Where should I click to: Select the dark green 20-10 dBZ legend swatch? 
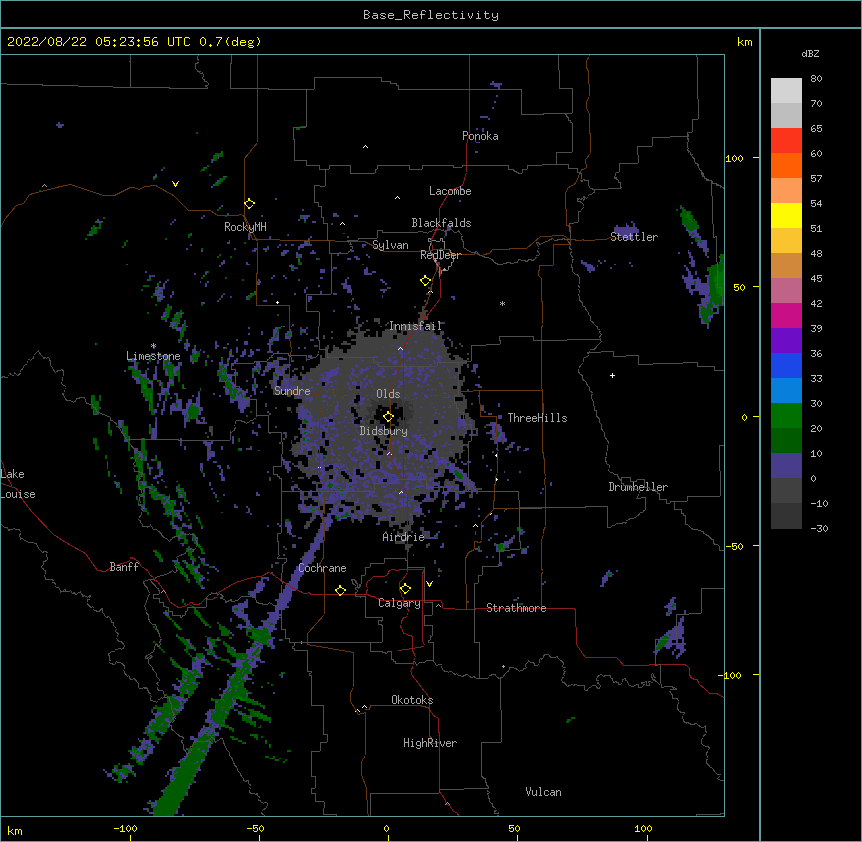pyautogui.click(x=786, y=441)
